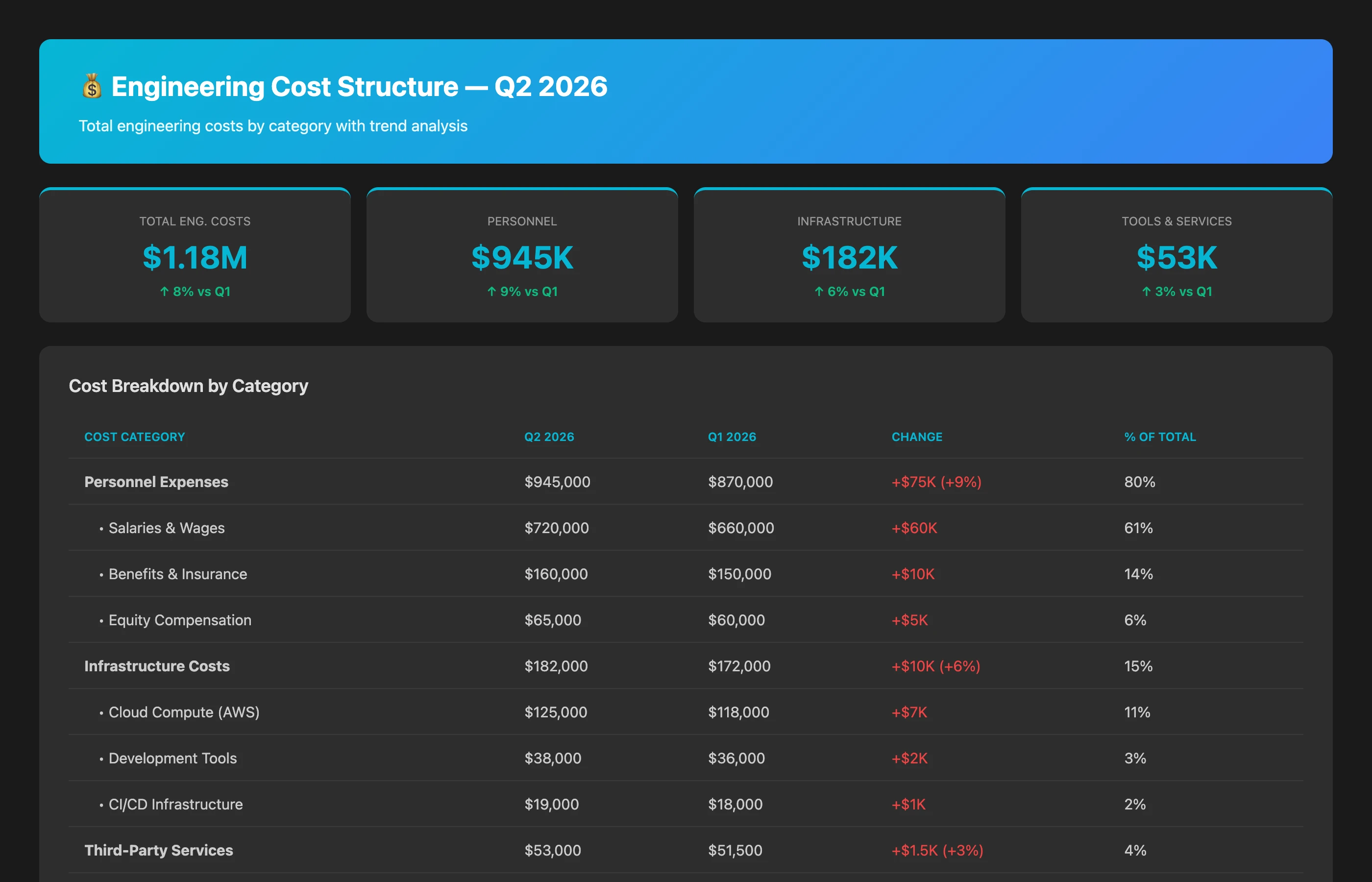The width and height of the screenshot is (1372, 882).
Task: Select the Development Tools row label
Action: tap(172, 759)
